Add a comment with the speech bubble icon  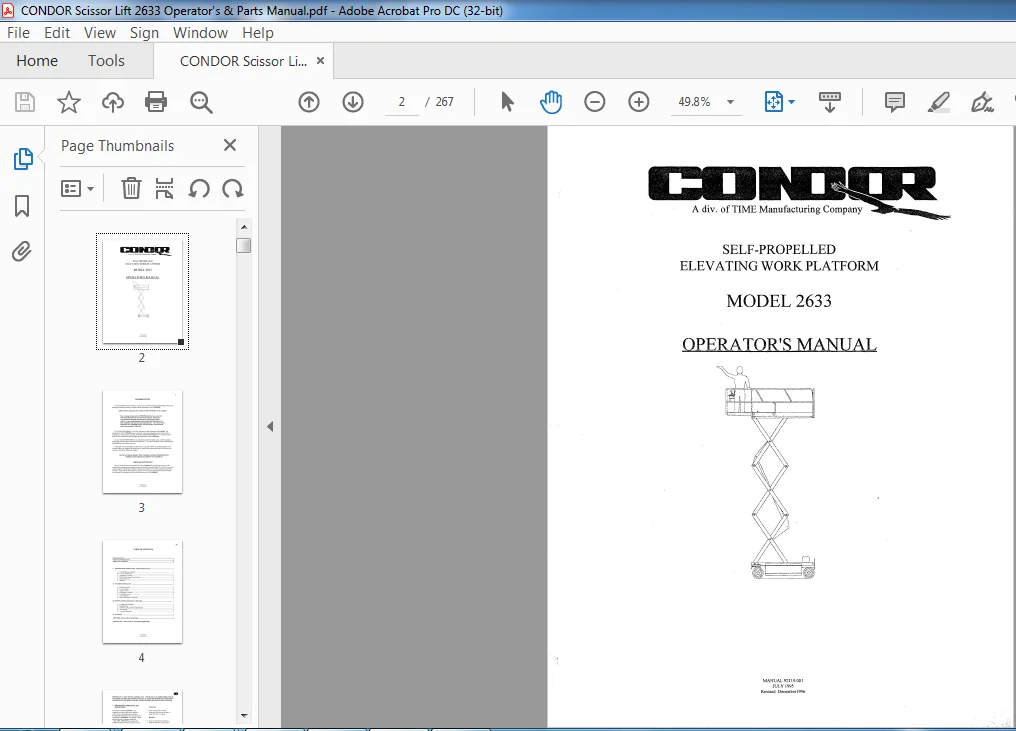coord(895,102)
